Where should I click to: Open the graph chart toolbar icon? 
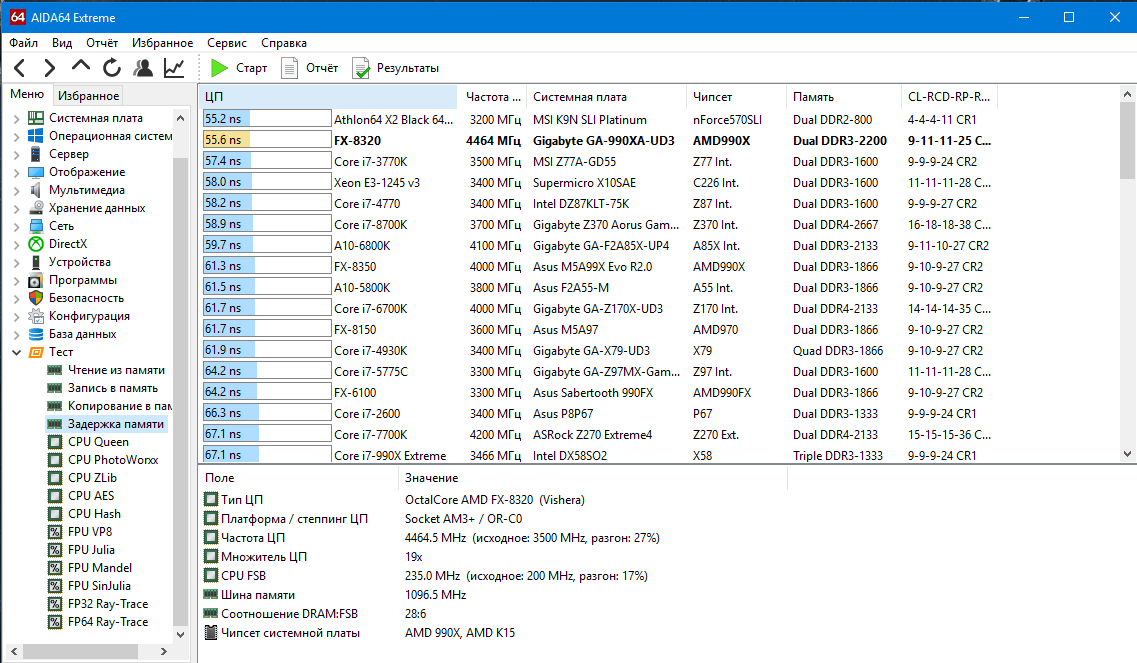pos(174,68)
